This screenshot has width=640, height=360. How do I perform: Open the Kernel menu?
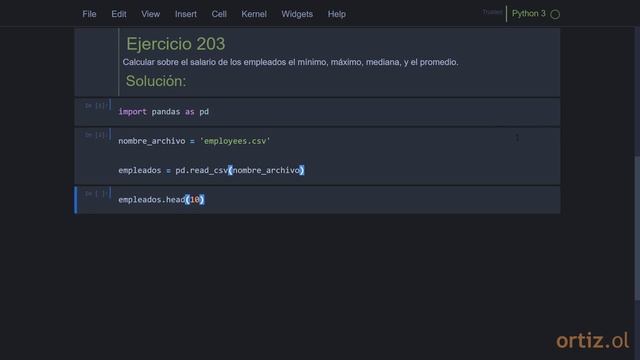pyautogui.click(x=254, y=14)
